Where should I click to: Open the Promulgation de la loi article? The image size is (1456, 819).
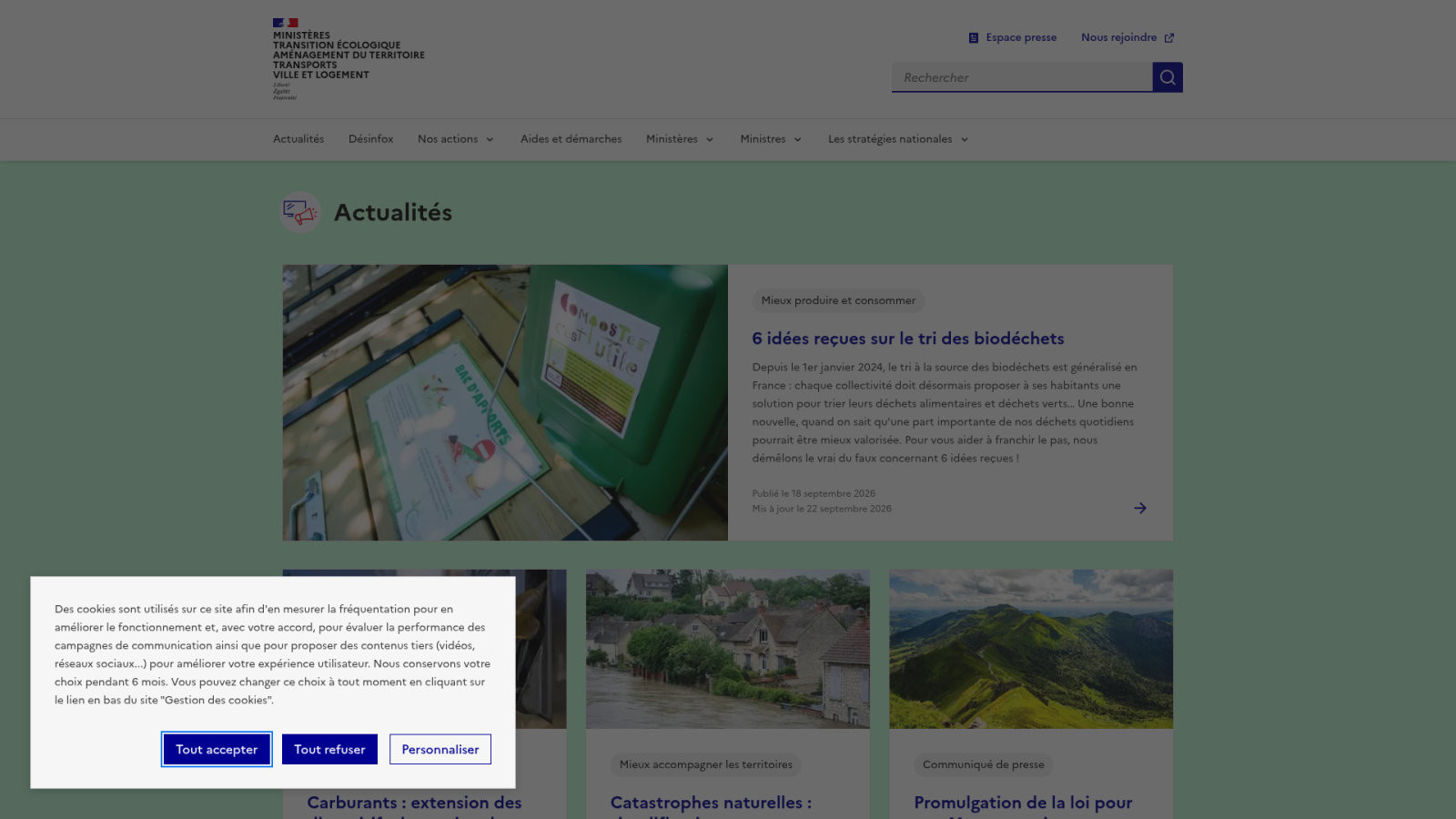[x=1023, y=804]
